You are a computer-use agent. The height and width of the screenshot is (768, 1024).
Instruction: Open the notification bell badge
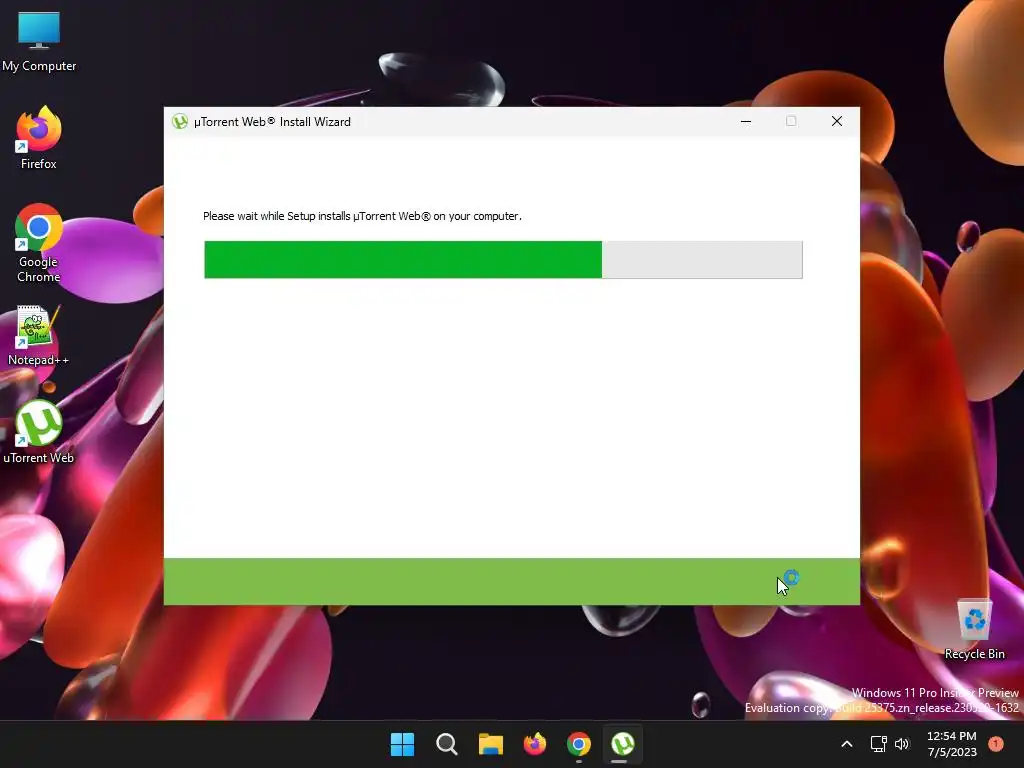(996, 744)
